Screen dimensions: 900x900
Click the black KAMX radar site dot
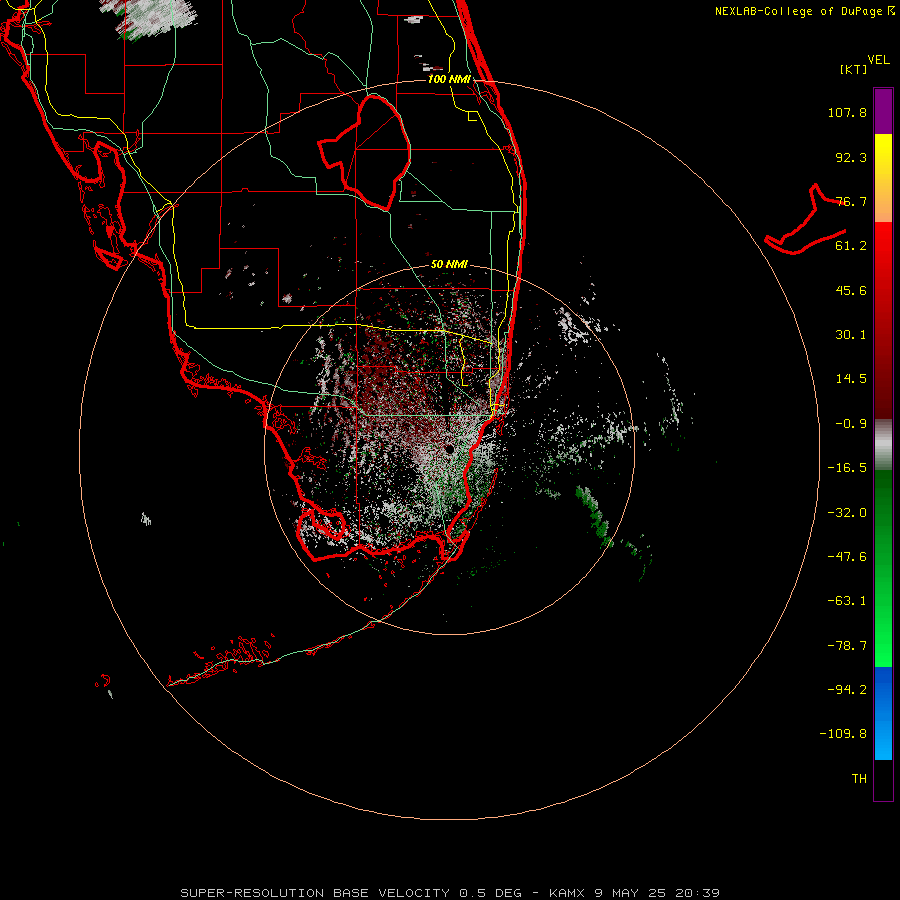(x=449, y=449)
